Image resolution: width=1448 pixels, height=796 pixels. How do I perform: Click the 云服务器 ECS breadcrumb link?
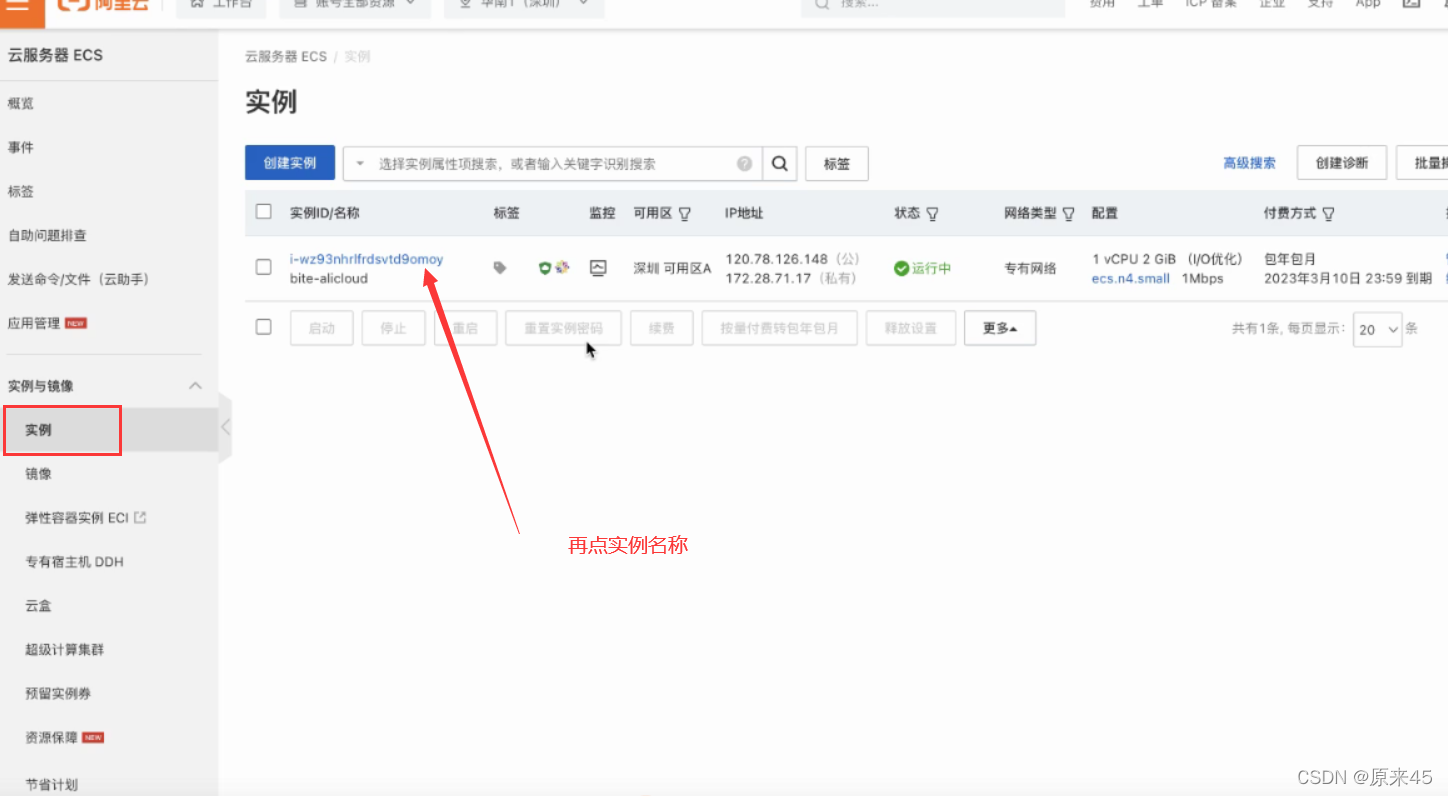tap(286, 57)
